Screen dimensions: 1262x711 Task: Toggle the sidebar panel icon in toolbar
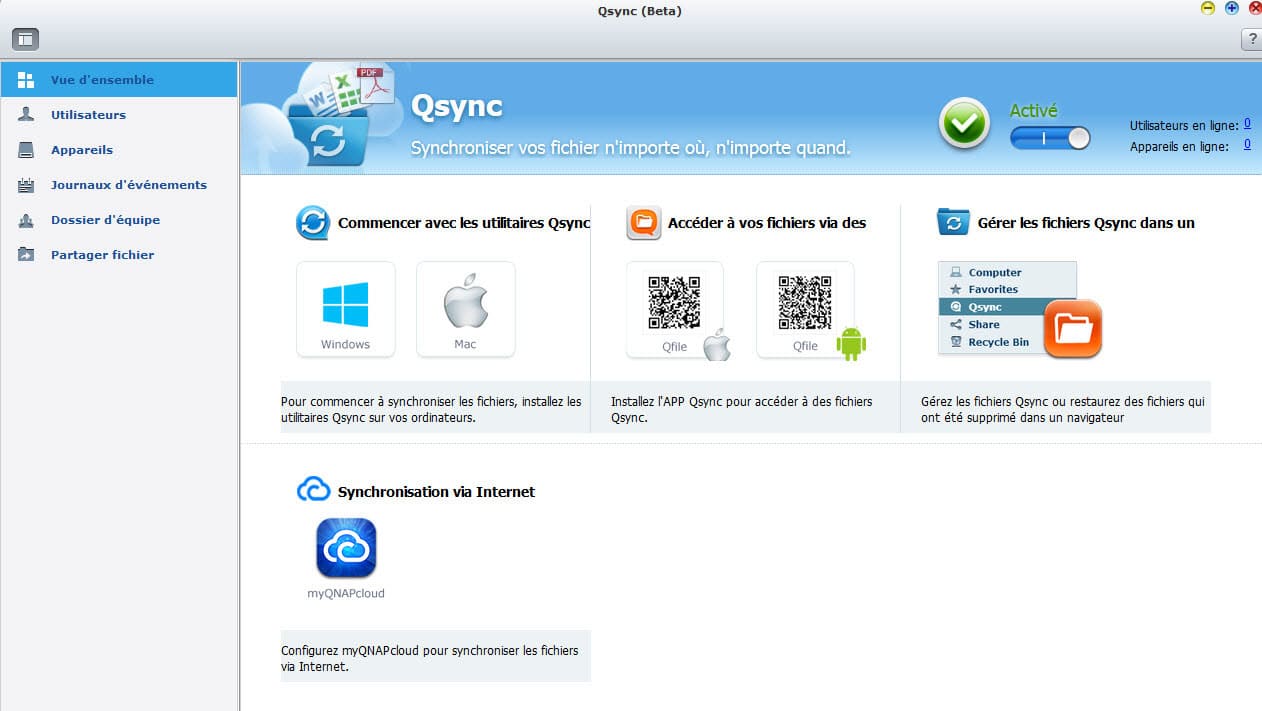(25, 40)
